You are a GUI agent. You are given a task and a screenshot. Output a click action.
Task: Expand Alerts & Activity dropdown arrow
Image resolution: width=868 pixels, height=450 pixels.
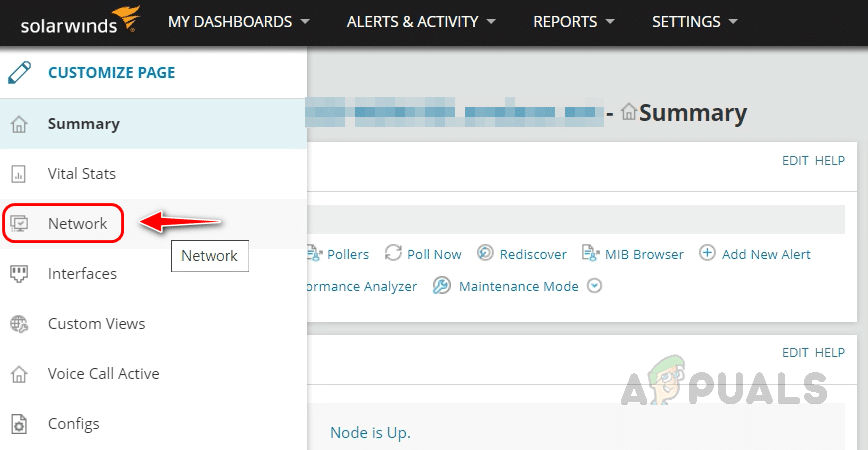(490, 22)
